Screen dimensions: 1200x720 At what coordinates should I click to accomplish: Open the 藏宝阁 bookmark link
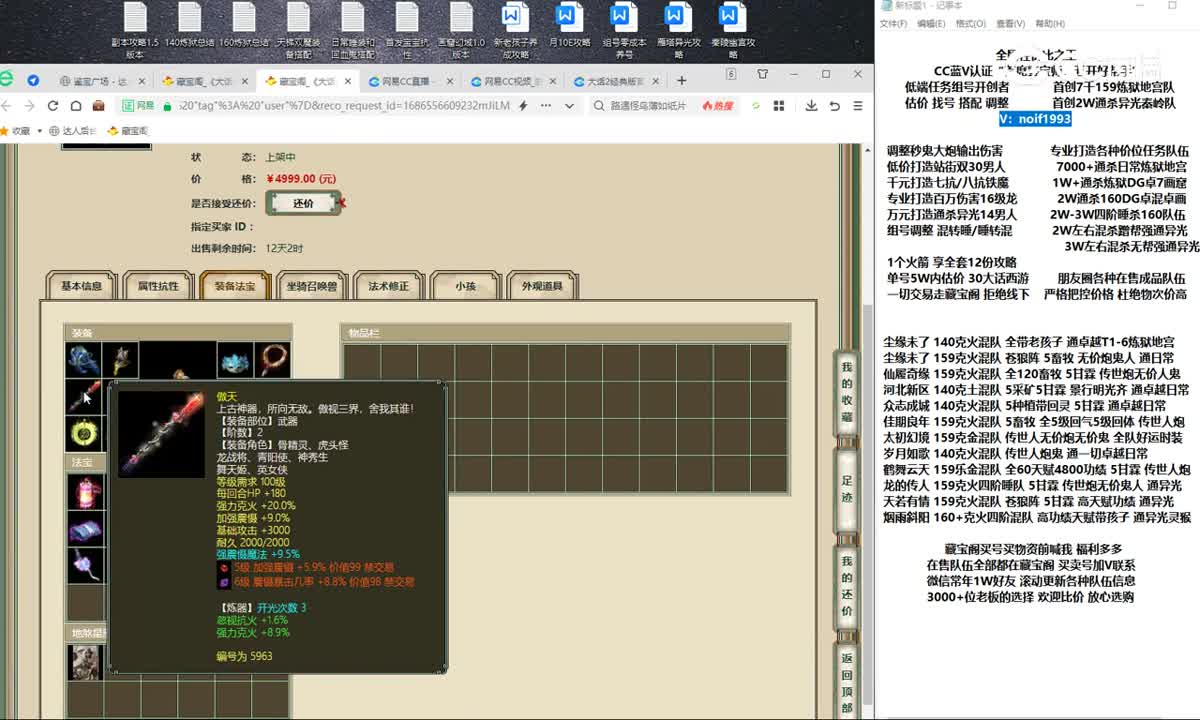pyautogui.click(x=128, y=131)
